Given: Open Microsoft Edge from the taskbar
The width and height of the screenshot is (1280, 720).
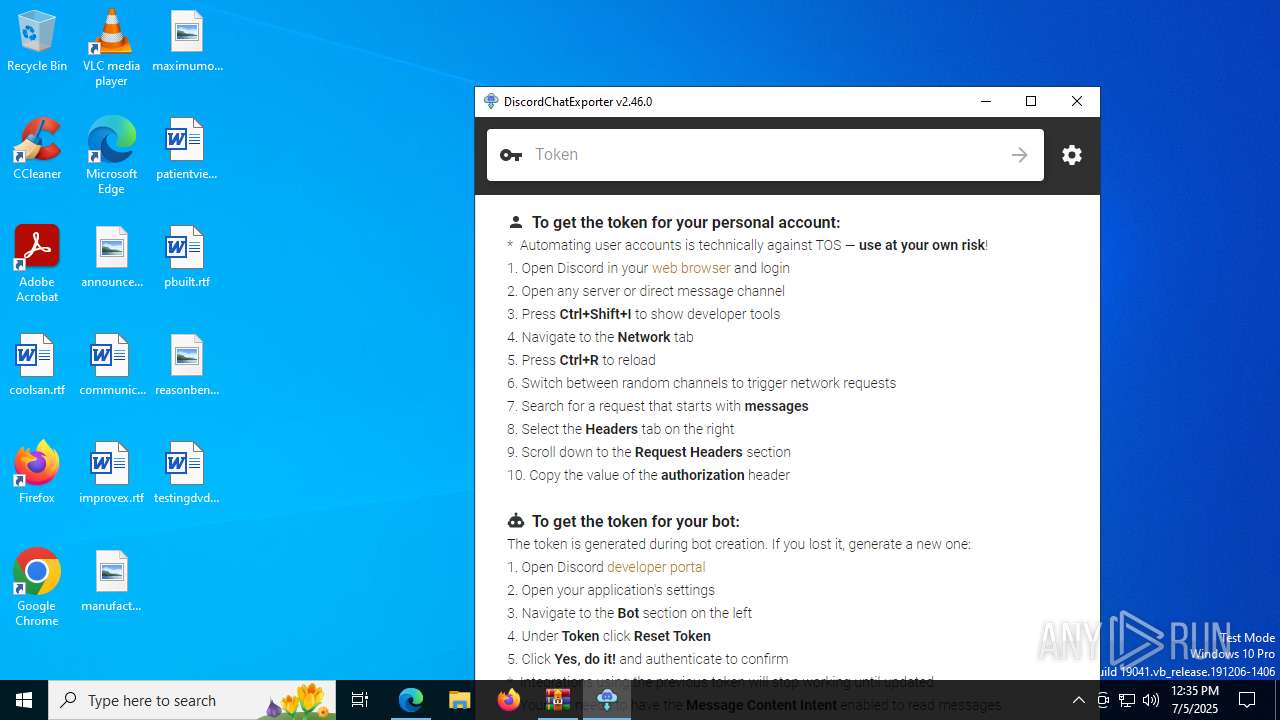Looking at the screenshot, I should pyautogui.click(x=411, y=700).
